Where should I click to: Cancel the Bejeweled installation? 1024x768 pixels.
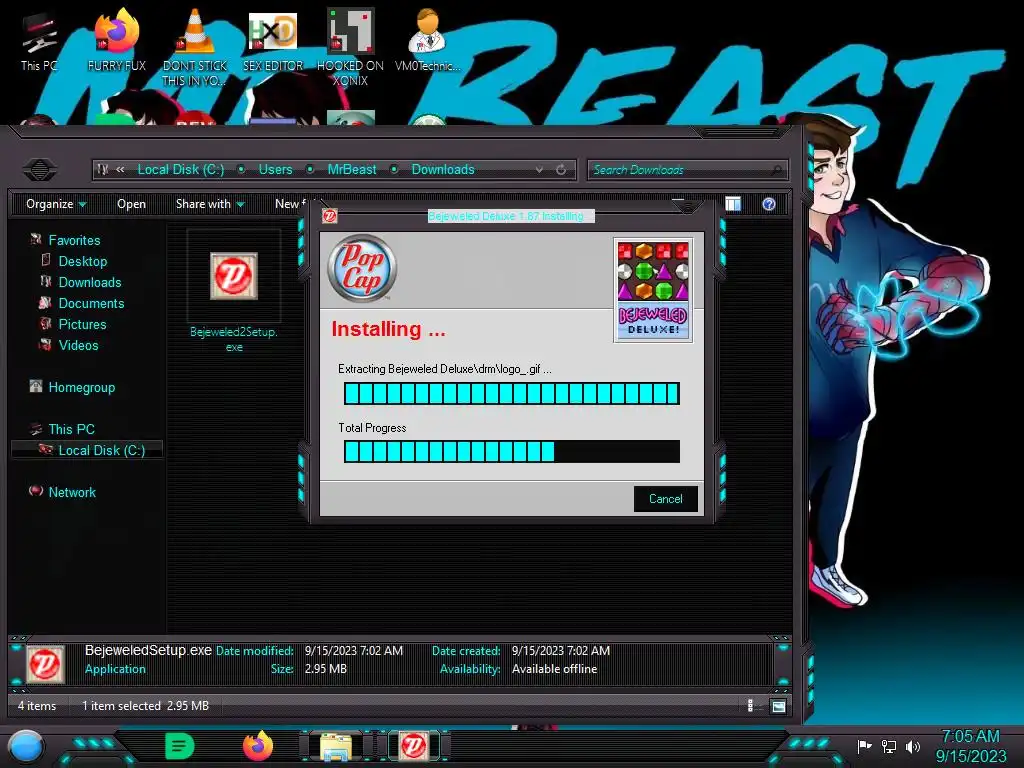[x=665, y=499]
